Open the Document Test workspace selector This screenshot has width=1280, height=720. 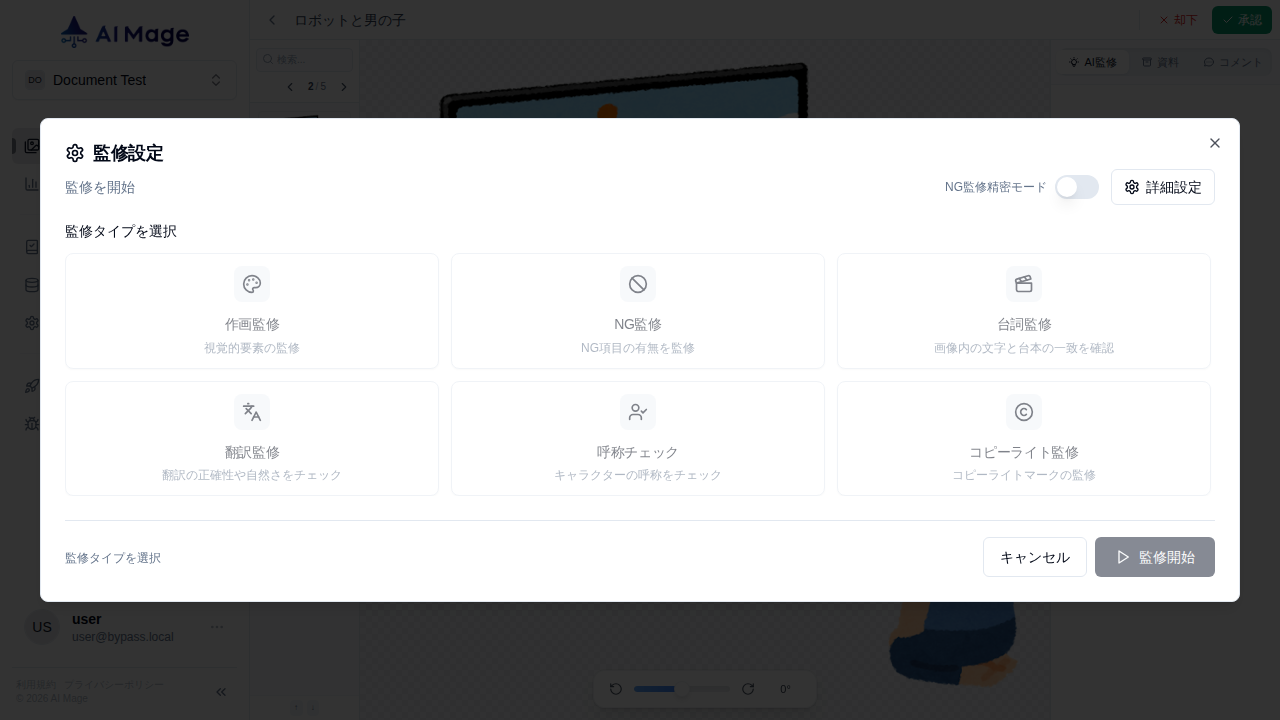coord(124,80)
